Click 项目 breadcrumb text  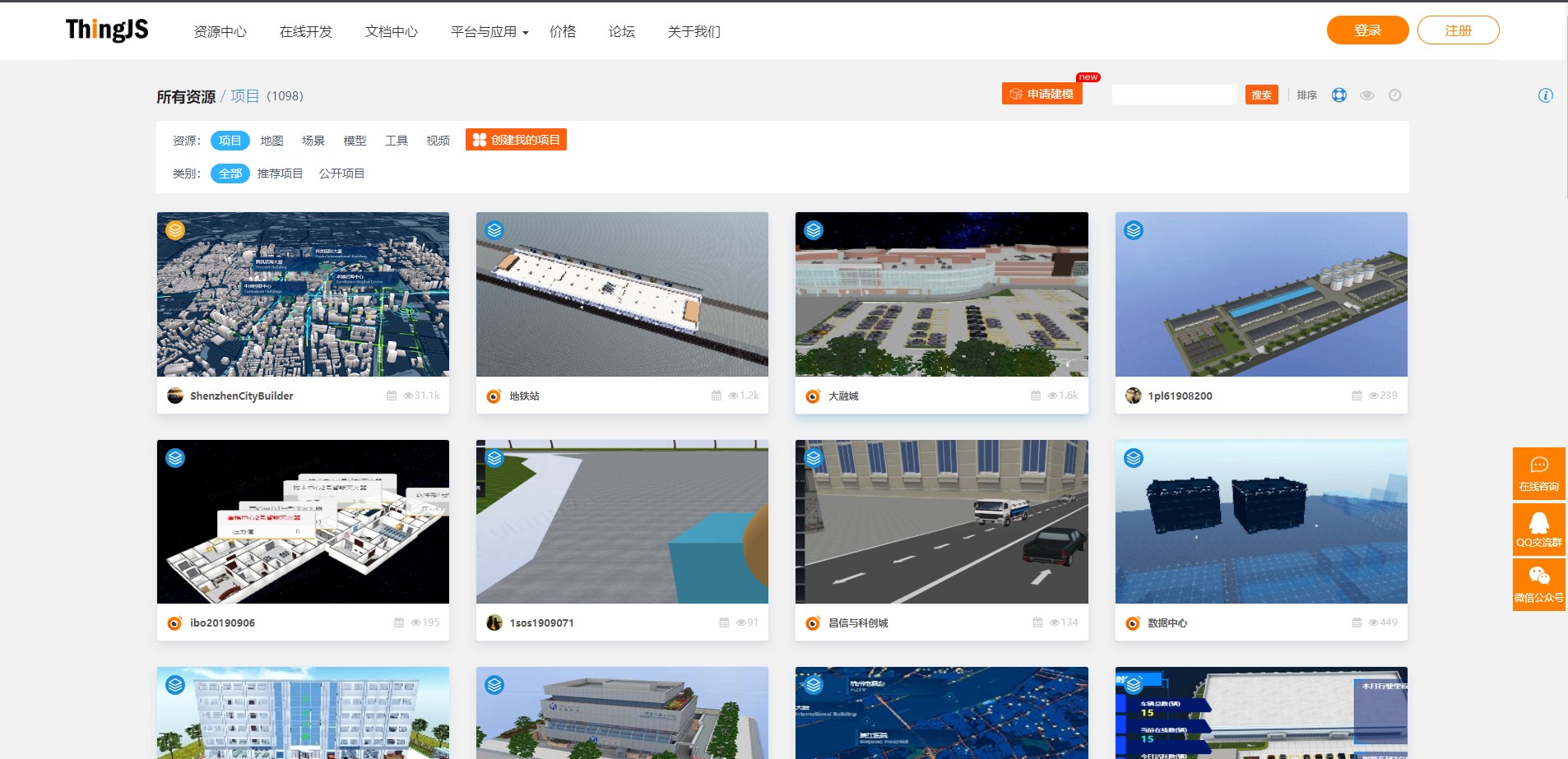244,96
